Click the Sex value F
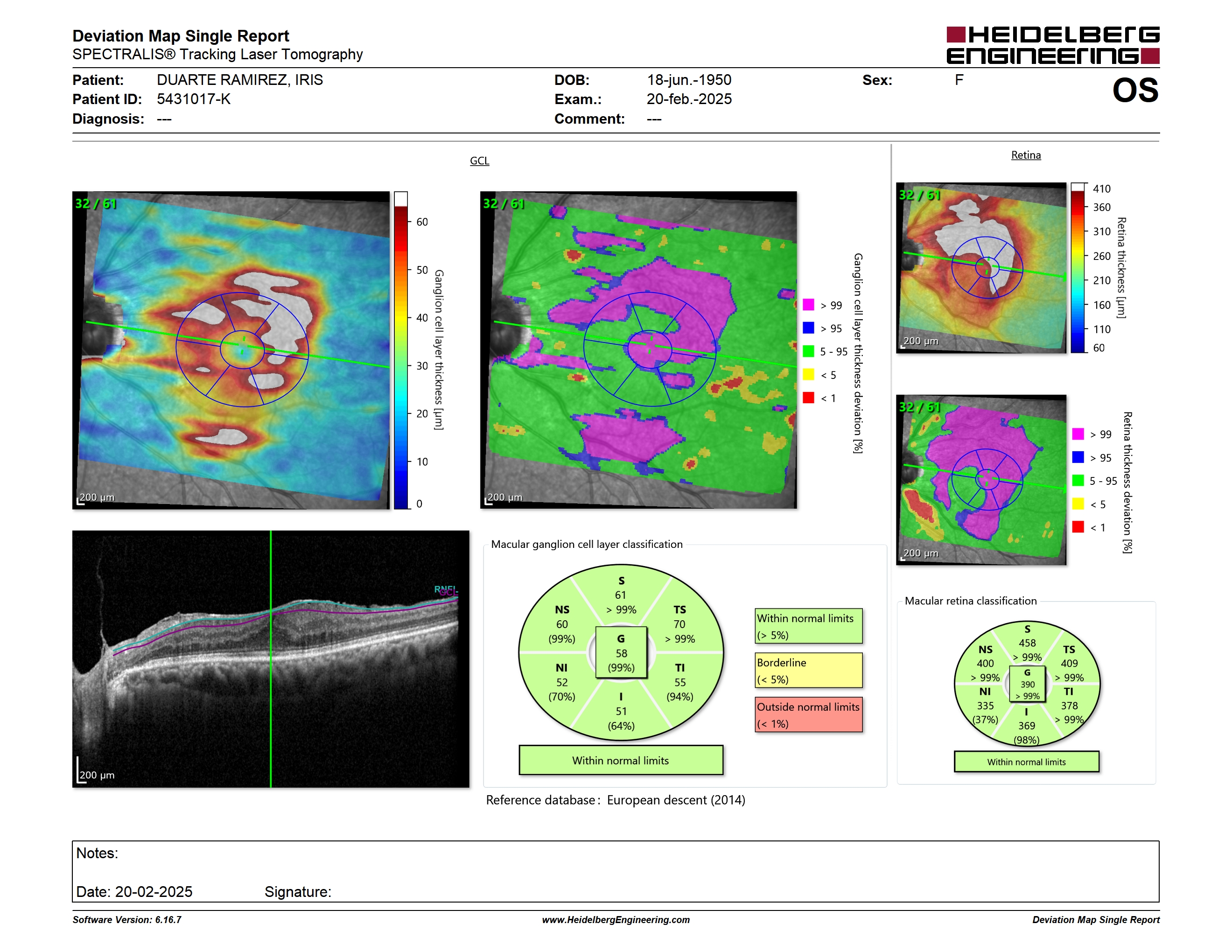 (959, 80)
